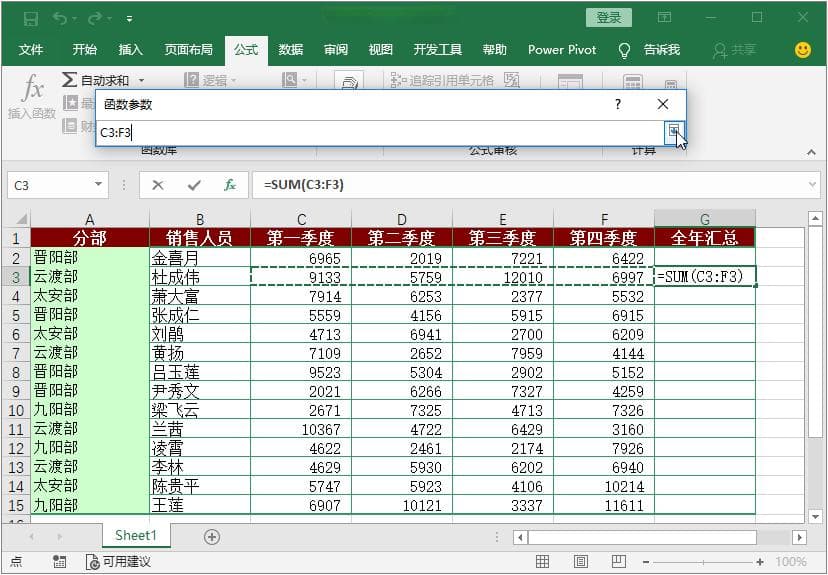This screenshot has height=575, width=828.
Task: Switch to Normal view icon
Action: click(x=542, y=561)
